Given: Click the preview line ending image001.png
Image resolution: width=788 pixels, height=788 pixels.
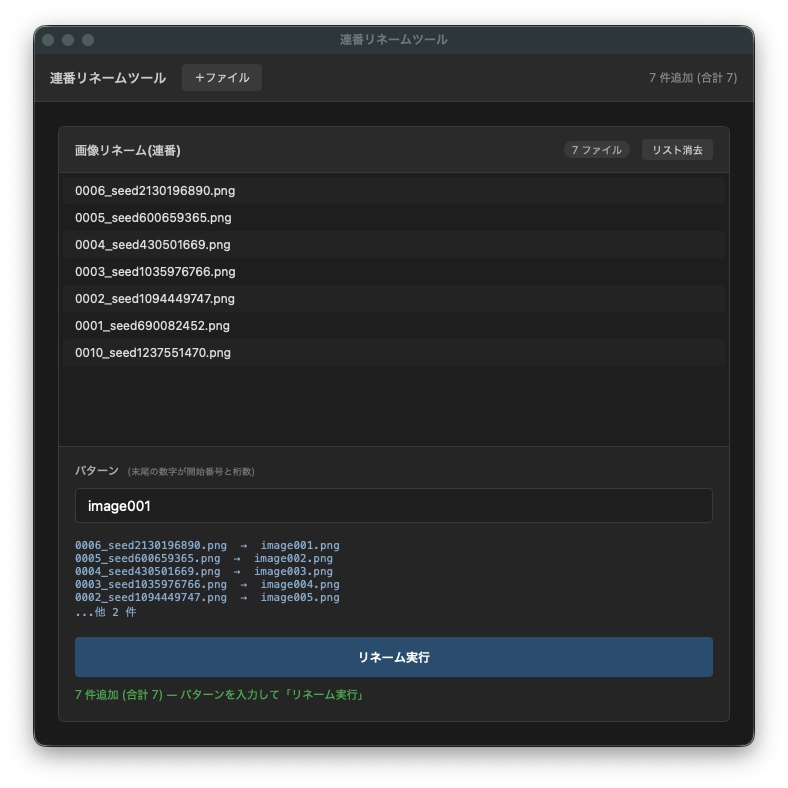Looking at the screenshot, I should [207, 545].
